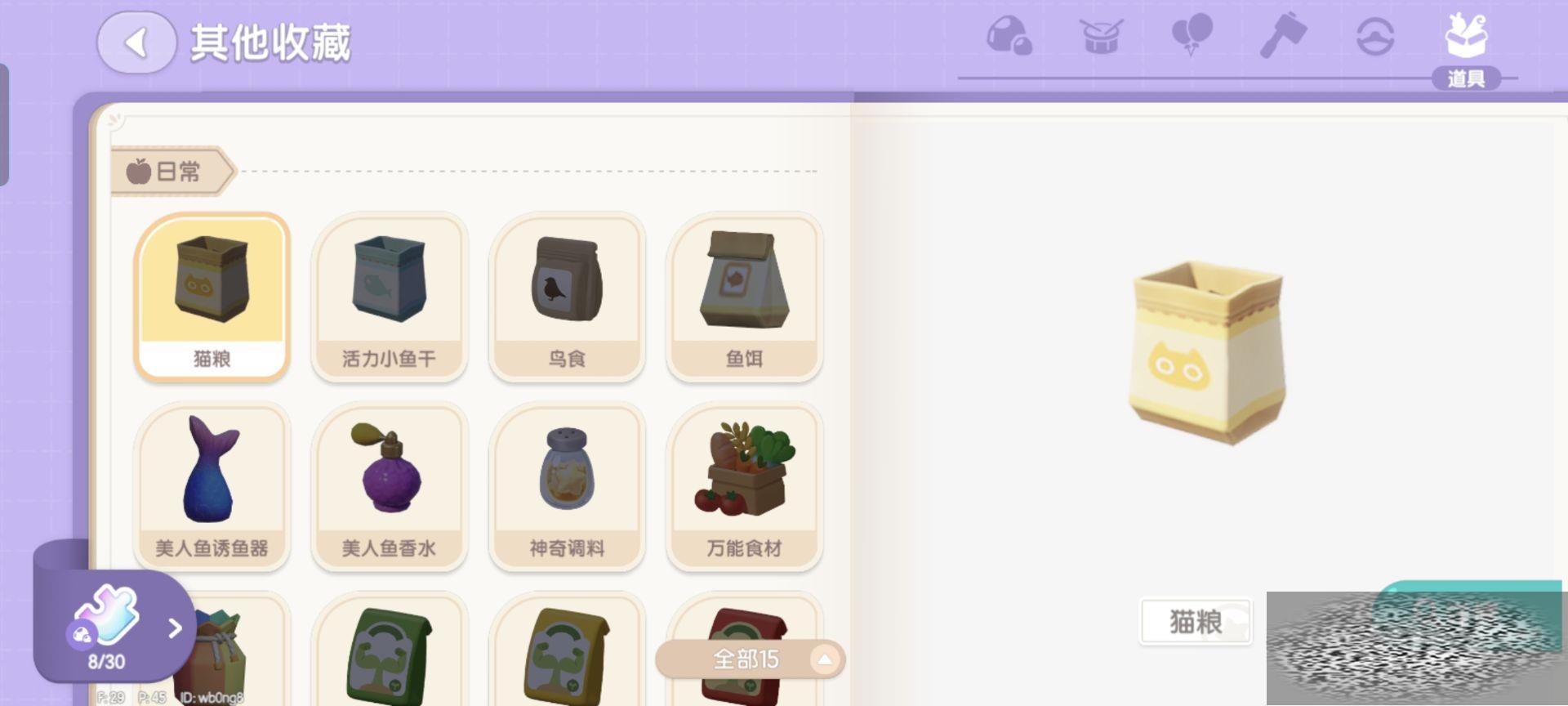The height and width of the screenshot is (706, 1568).
Task: Select the 鸟食 bird food bag
Action: point(567,297)
